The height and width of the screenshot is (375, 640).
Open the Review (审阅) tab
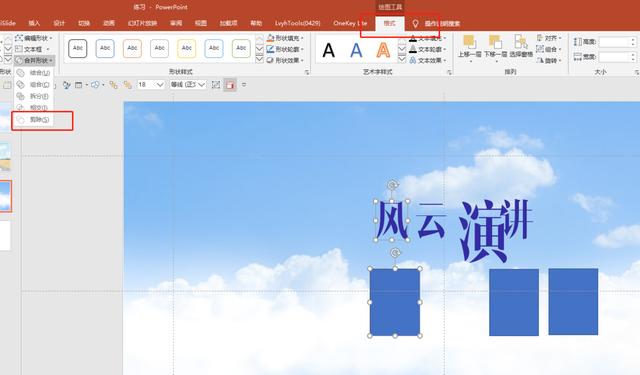coord(176,23)
